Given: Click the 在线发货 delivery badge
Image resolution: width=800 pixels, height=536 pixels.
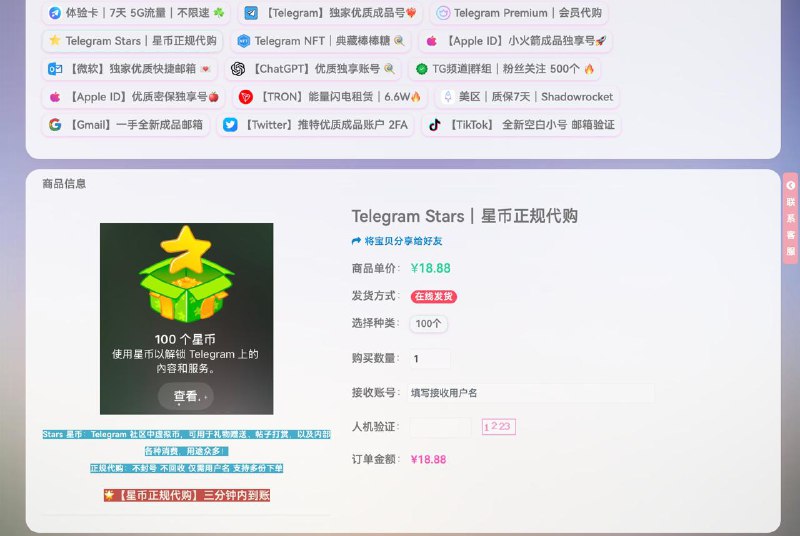Looking at the screenshot, I should tap(434, 296).
